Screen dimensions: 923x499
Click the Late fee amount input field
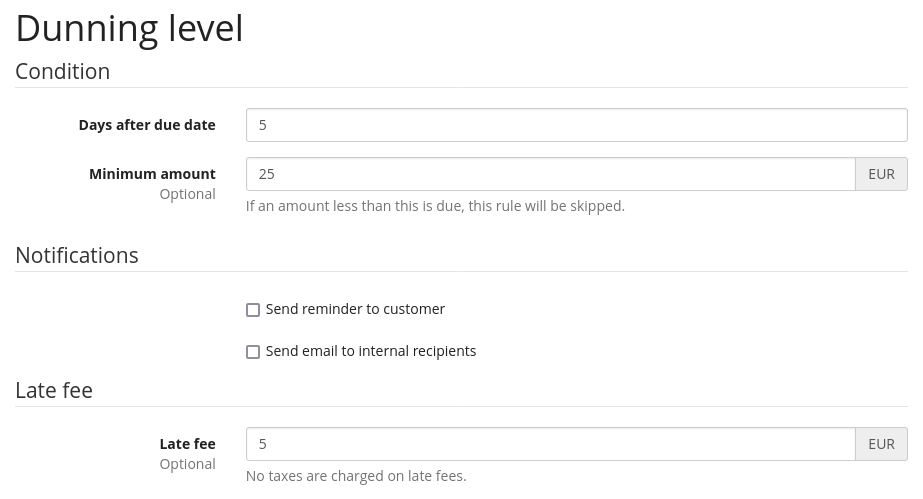tap(550, 444)
